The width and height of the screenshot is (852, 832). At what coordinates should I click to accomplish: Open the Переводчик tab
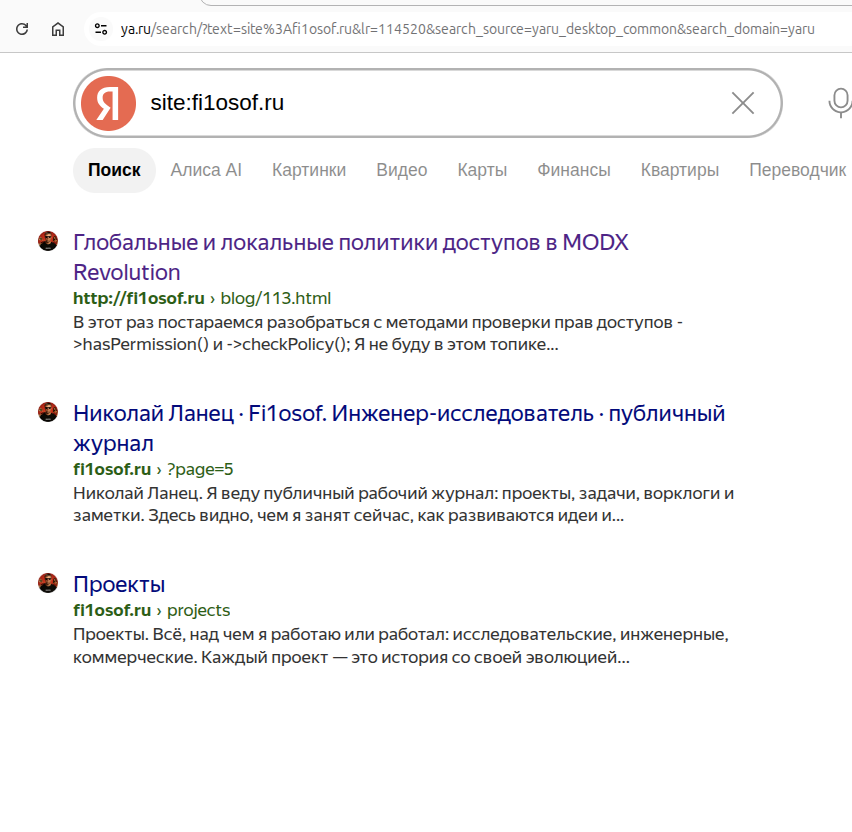tap(798, 170)
